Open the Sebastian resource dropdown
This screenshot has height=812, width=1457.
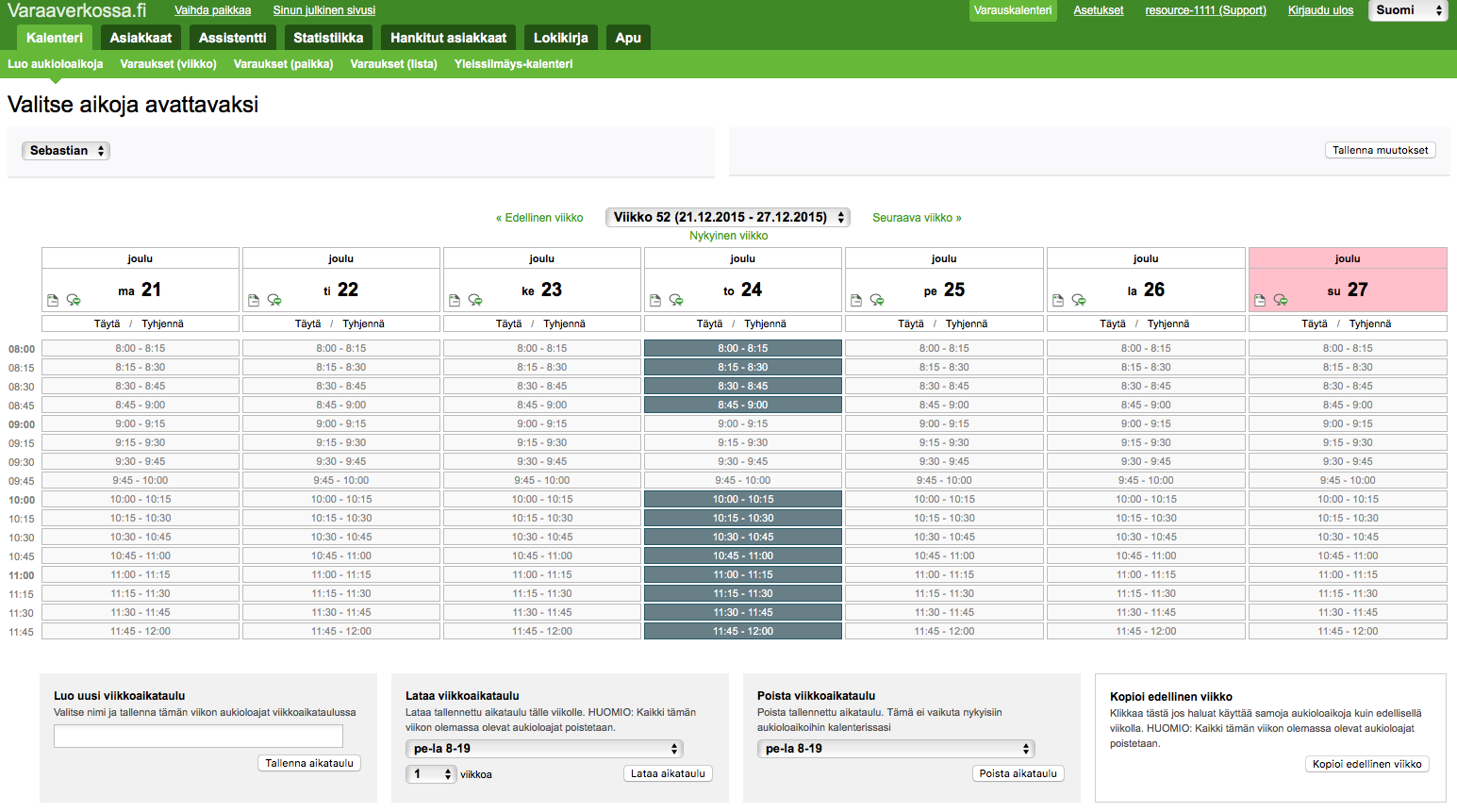66,151
